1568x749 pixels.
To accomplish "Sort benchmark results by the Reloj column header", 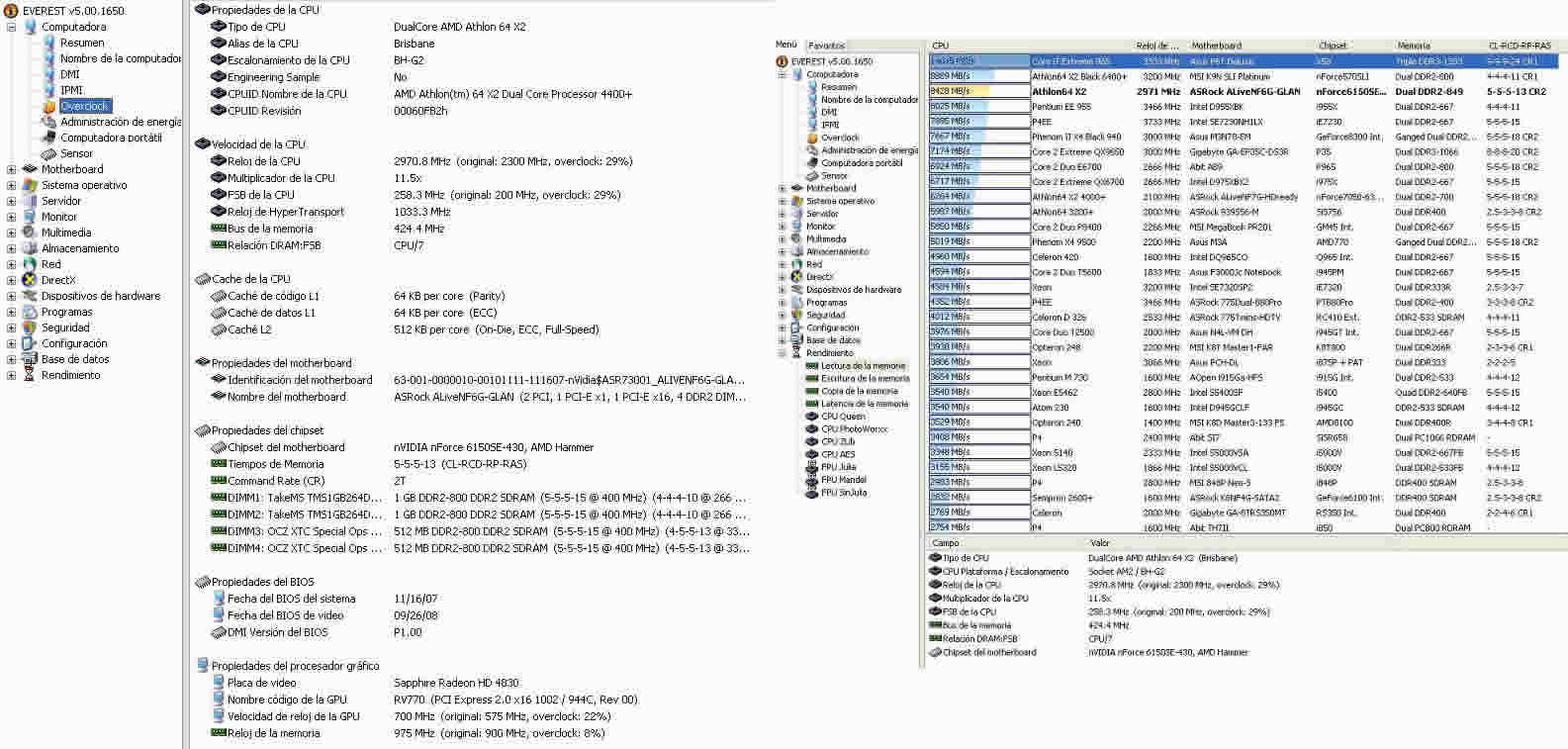I will pyautogui.click(x=1158, y=46).
